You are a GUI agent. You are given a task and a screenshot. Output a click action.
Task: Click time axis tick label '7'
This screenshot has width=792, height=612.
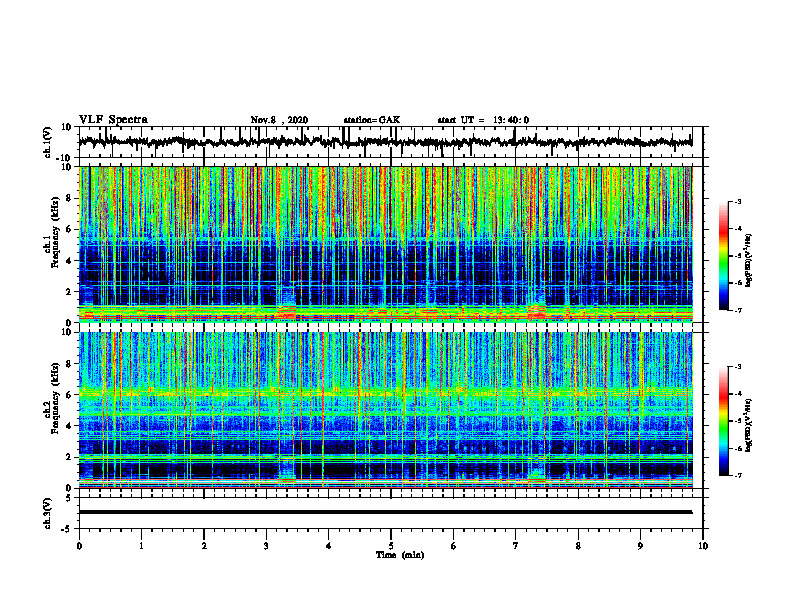[x=516, y=546]
